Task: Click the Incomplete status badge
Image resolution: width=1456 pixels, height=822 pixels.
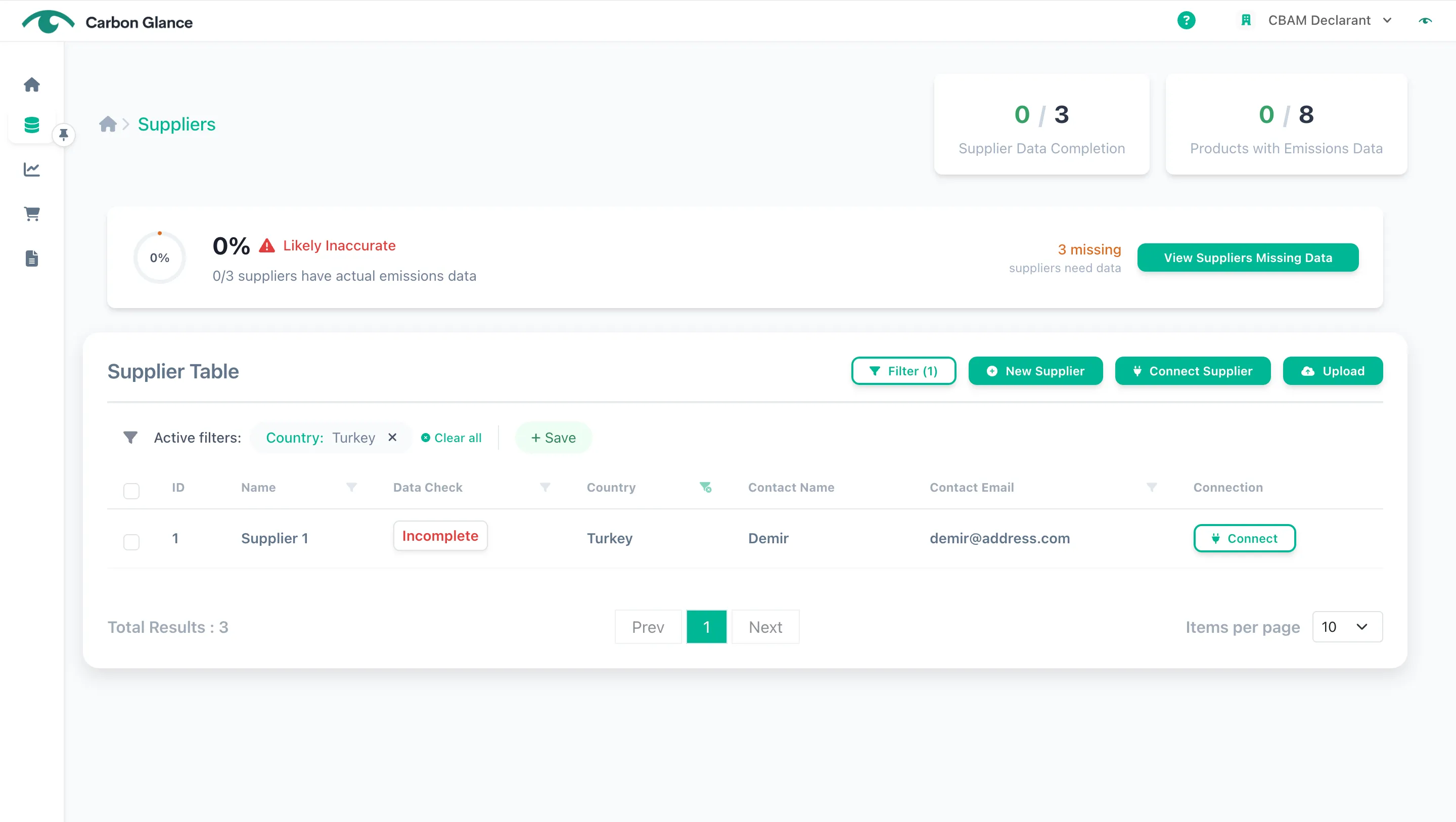Action: 440,536
